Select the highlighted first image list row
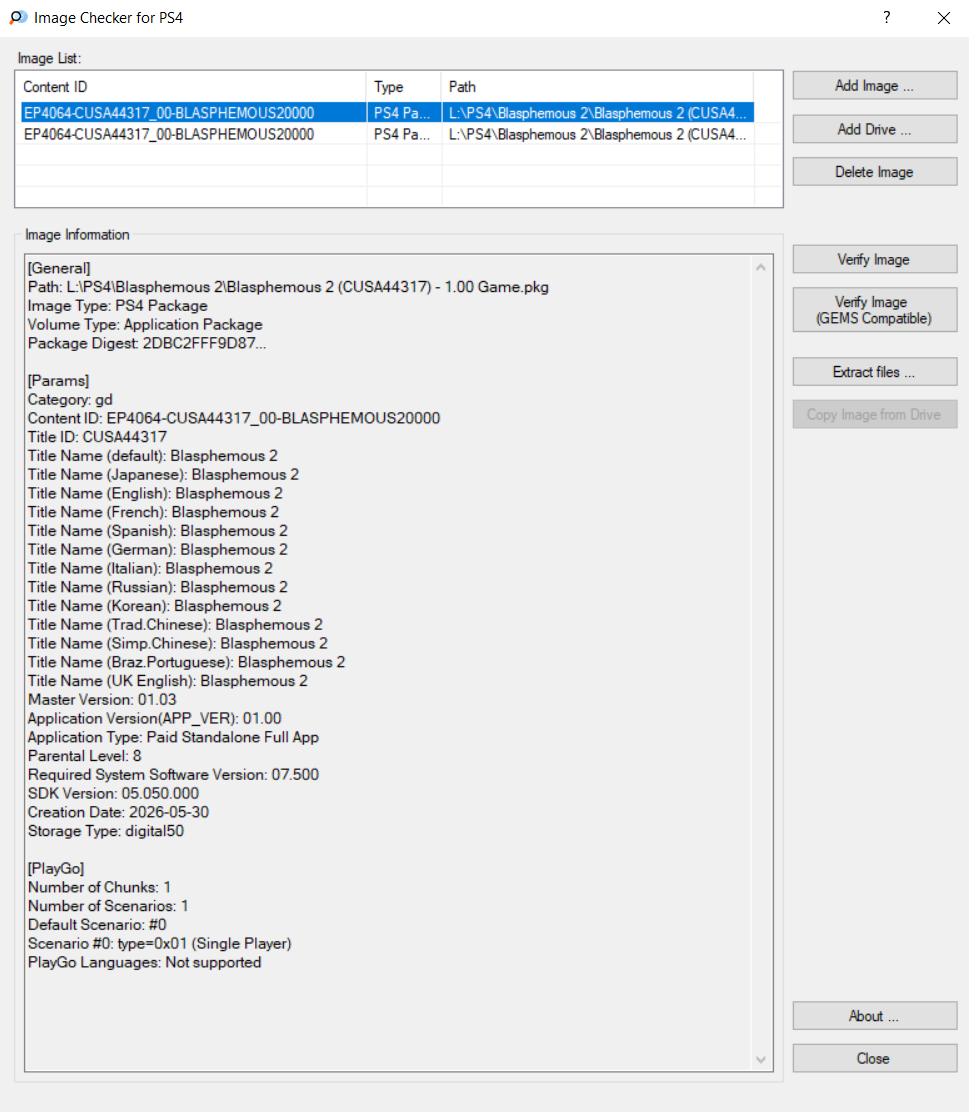The width and height of the screenshot is (969, 1112). point(387,113)
